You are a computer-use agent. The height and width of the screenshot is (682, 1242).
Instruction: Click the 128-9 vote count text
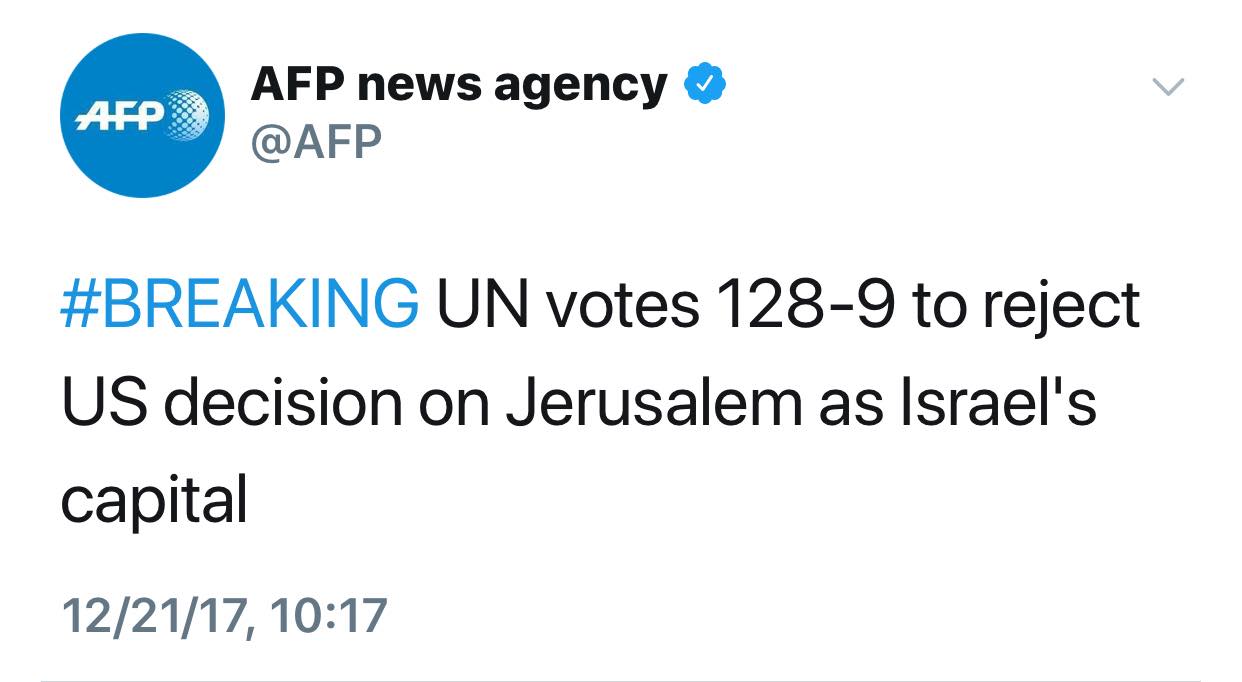(804, 305)
